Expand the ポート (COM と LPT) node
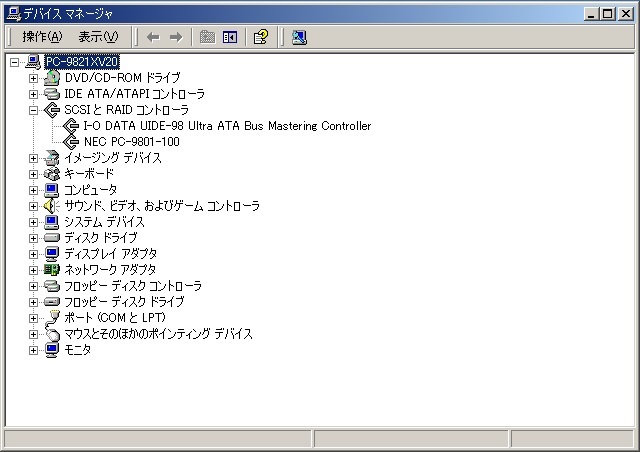 tap(33, 318)
